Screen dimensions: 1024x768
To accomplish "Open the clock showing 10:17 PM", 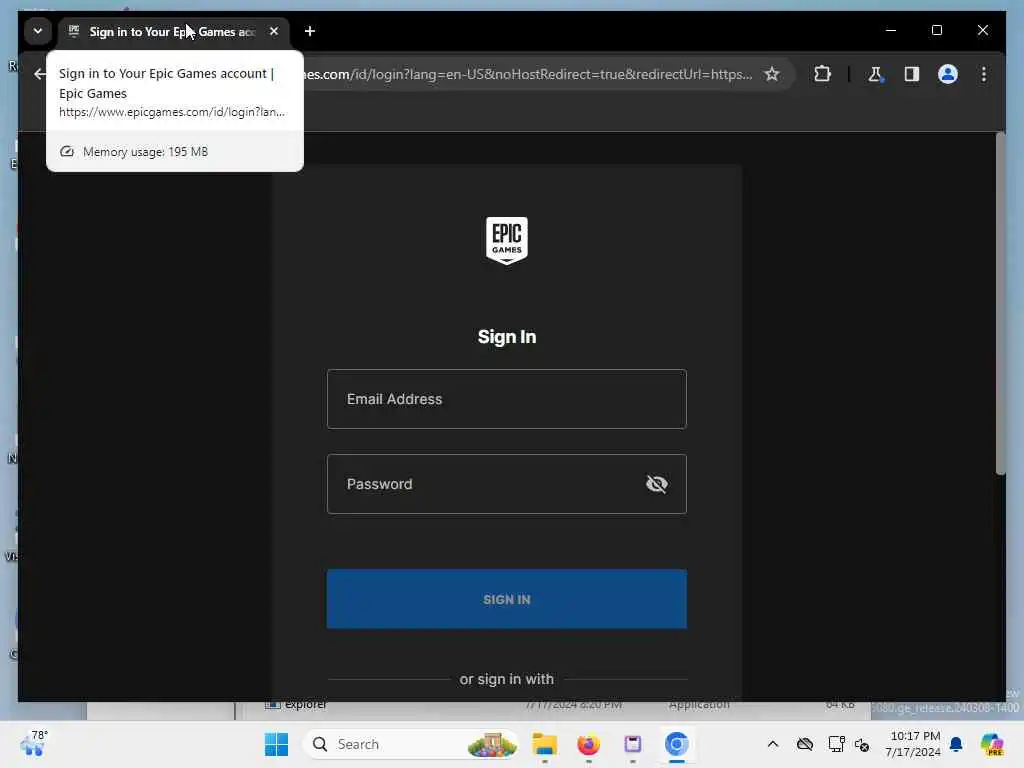I will [x=913, y=744].
